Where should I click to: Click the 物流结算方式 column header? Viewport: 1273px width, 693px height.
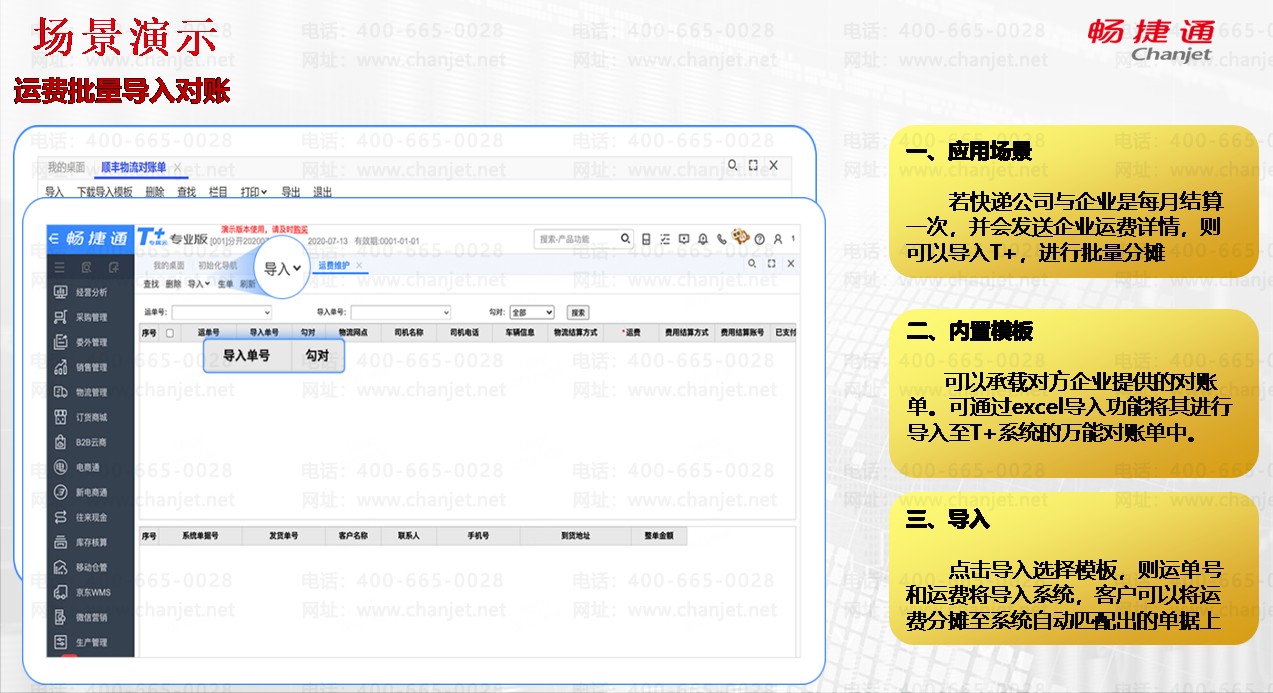pos(575,332)
